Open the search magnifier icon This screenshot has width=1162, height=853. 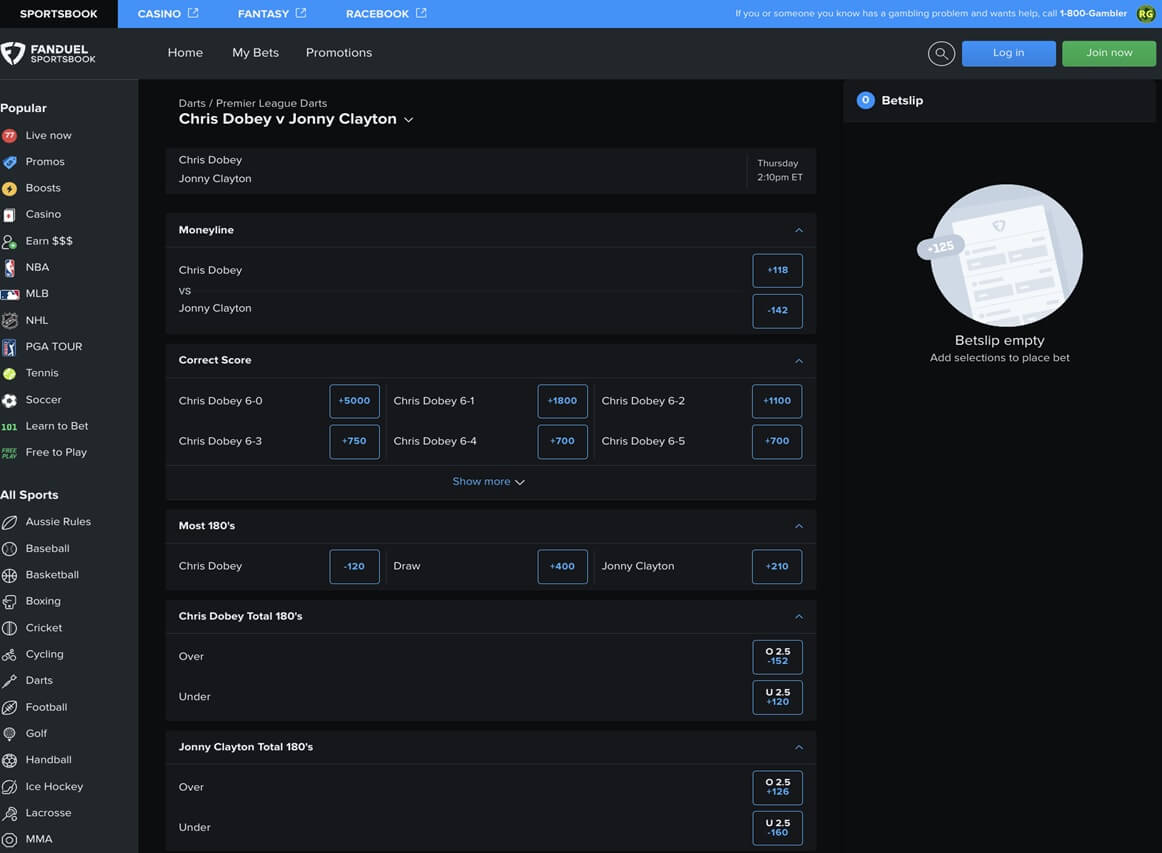click(x=940, y=53)
